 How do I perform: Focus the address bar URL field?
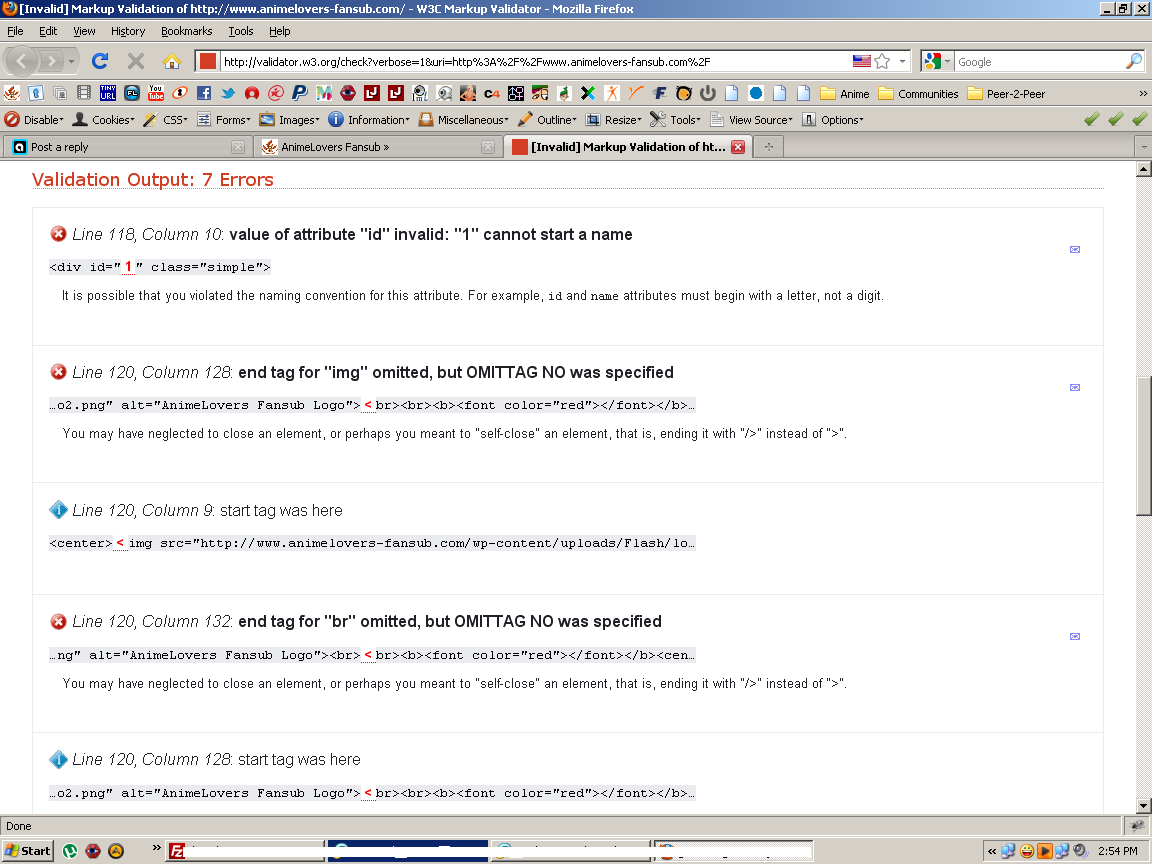pos(535,62)
